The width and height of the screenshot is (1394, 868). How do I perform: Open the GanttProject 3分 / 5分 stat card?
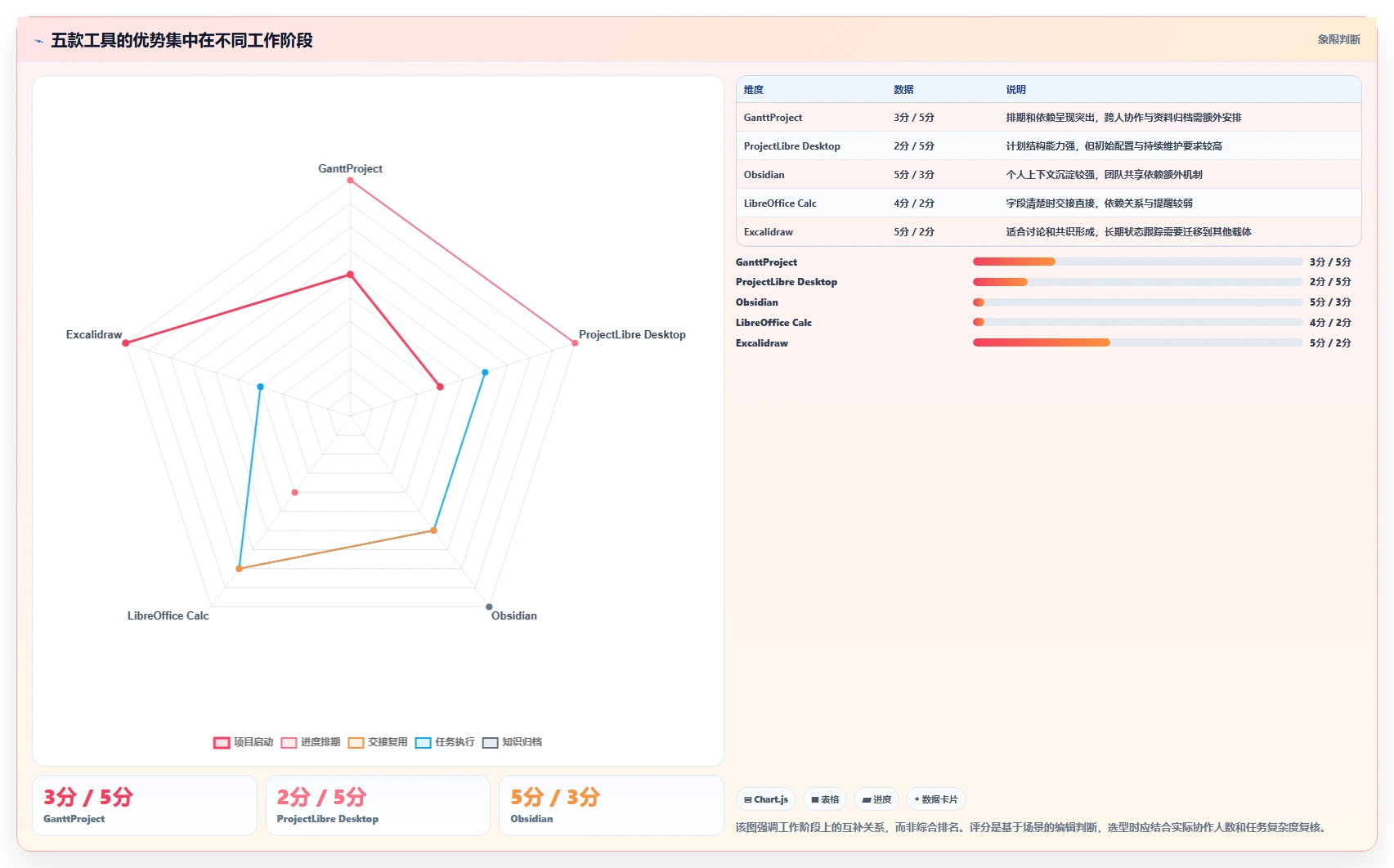pyautogui.click(x=145, y=805)
